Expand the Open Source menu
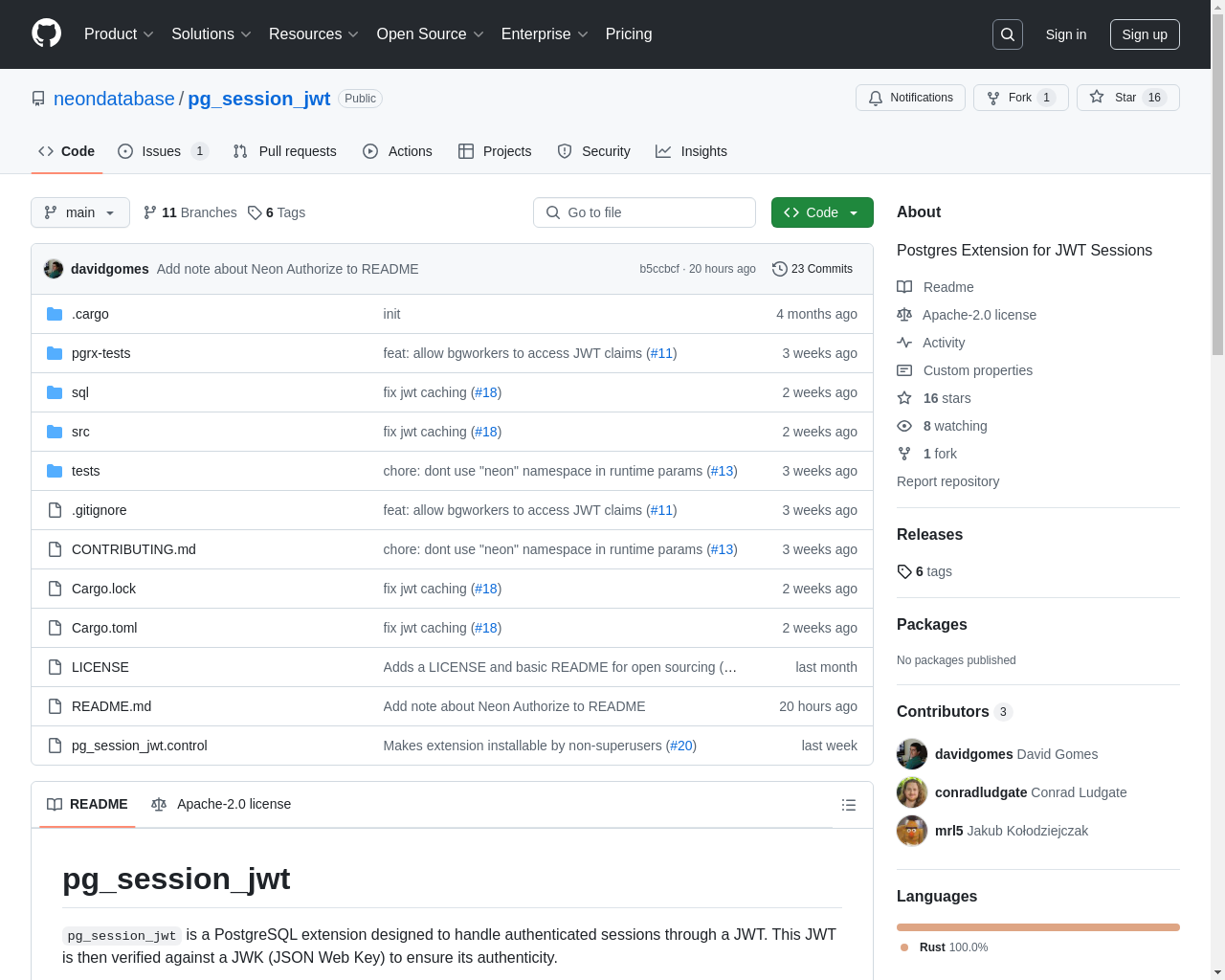1225x980 pixels. point(431,34)
